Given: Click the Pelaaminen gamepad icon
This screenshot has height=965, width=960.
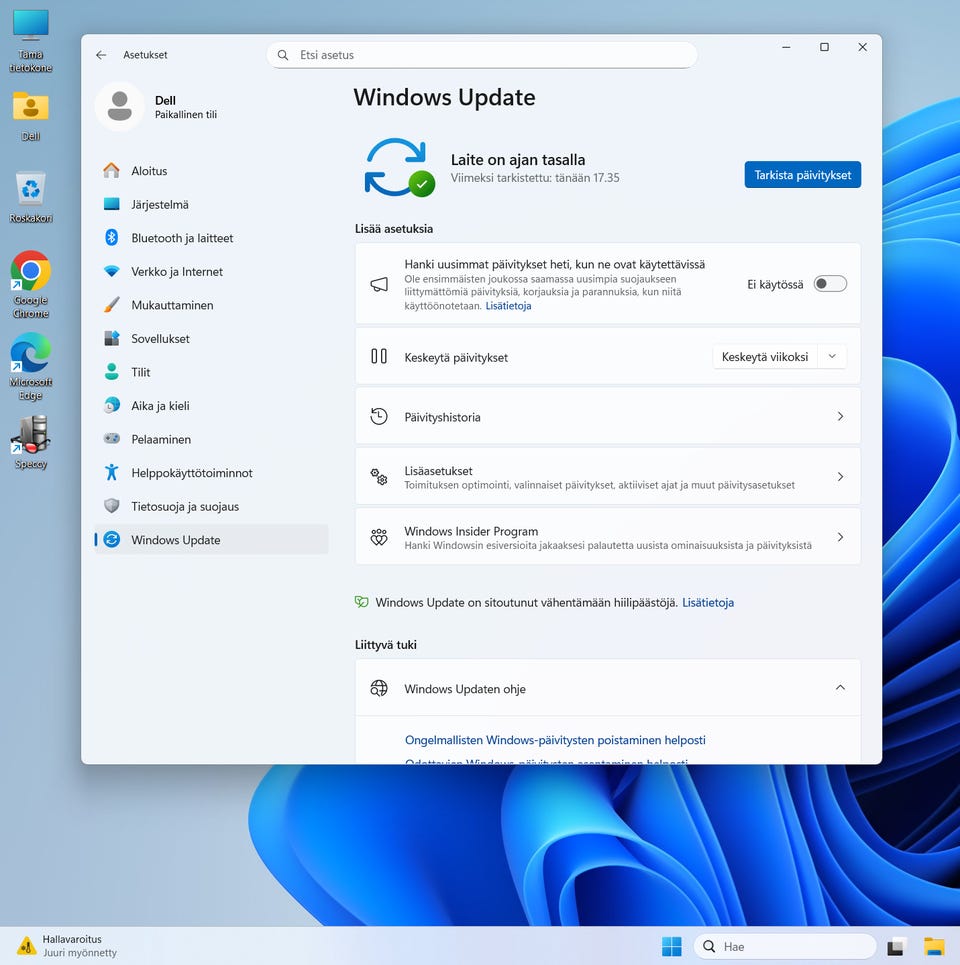Looking at the screenshot, I should click(112, 439).
